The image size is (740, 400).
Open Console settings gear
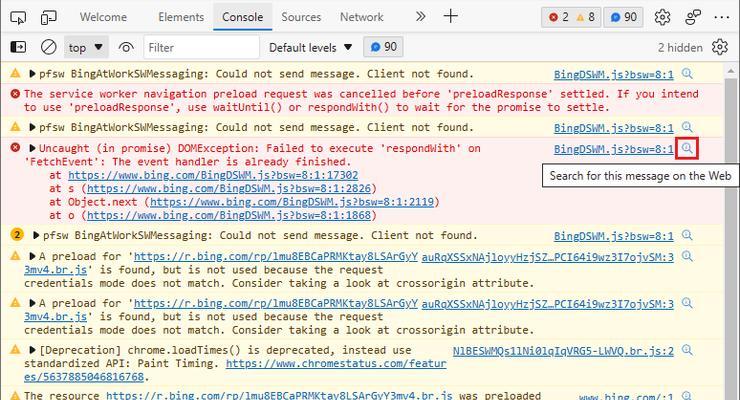(x=720, y=47)
